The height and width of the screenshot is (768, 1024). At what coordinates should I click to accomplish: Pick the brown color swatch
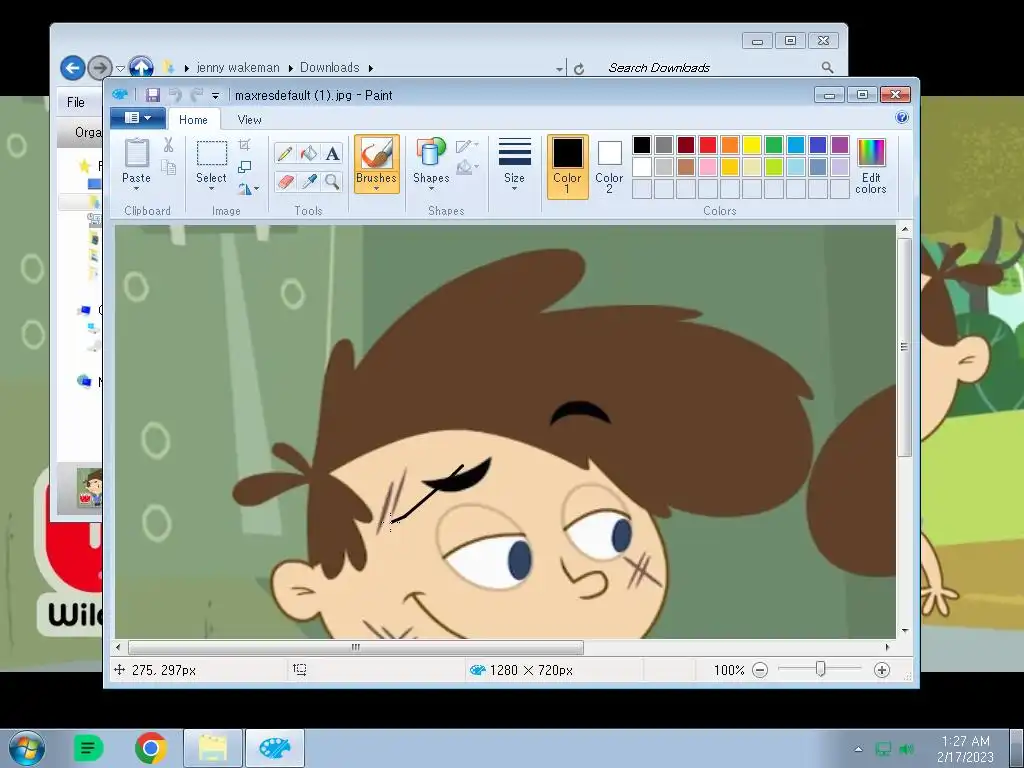[686, 167]
